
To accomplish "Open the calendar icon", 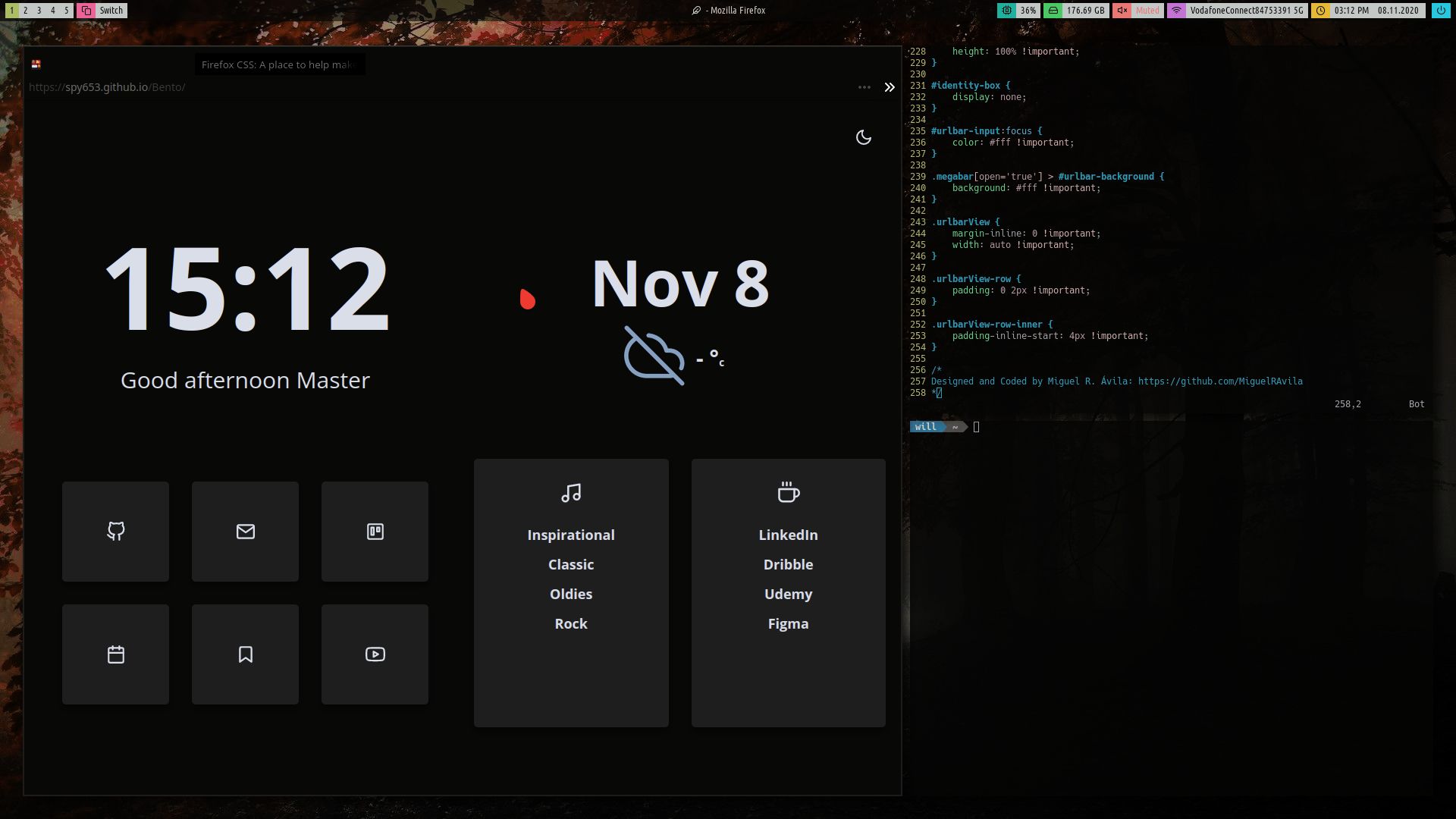I will (x=115, y=654).
